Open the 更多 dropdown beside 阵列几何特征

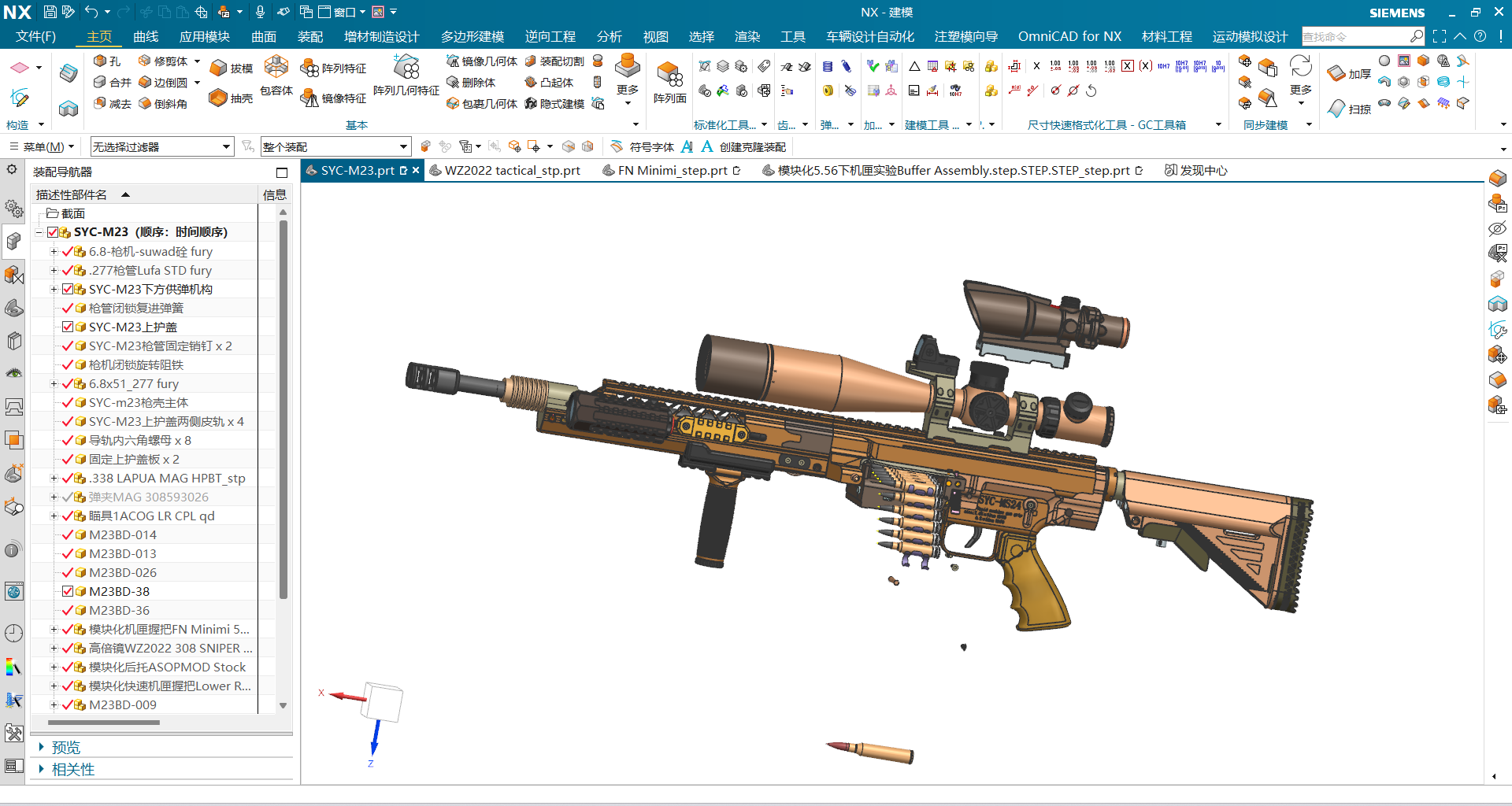click(628, 79)
